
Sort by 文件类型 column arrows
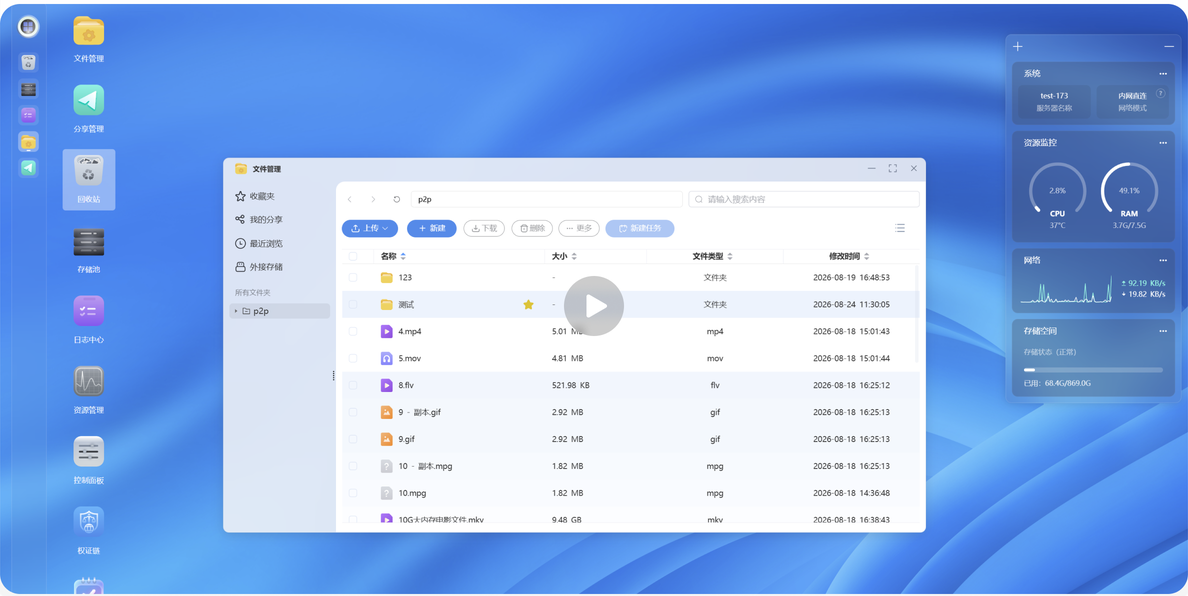click(730, 256)
